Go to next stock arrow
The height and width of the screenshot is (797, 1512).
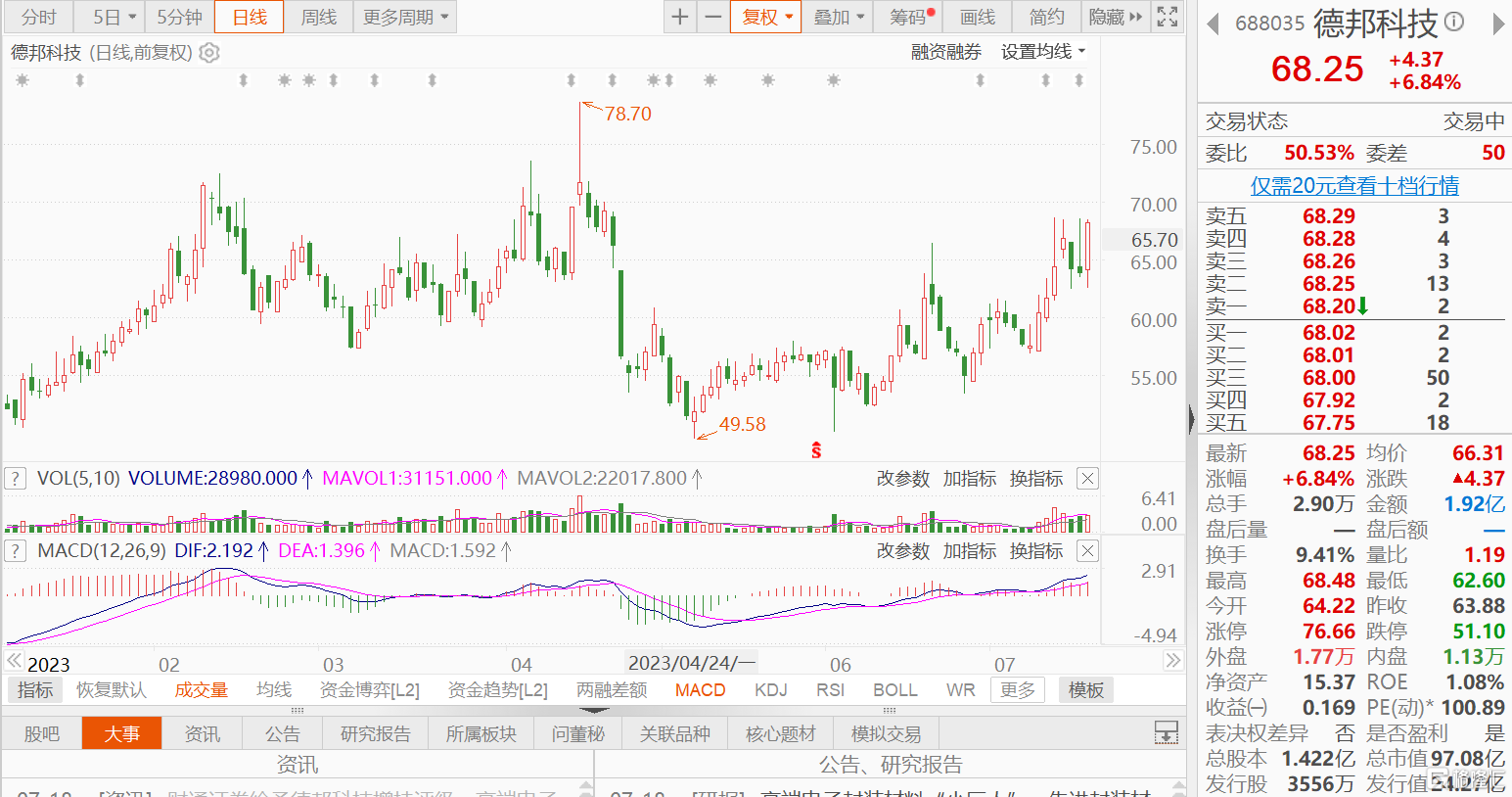pos(1498,23)
